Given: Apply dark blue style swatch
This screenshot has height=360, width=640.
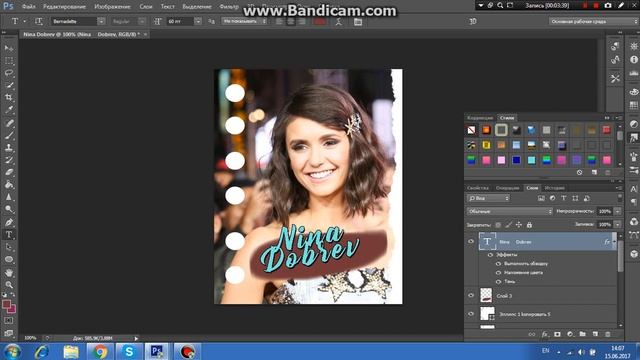Looking at the screenshot, I should click(516, 160).
